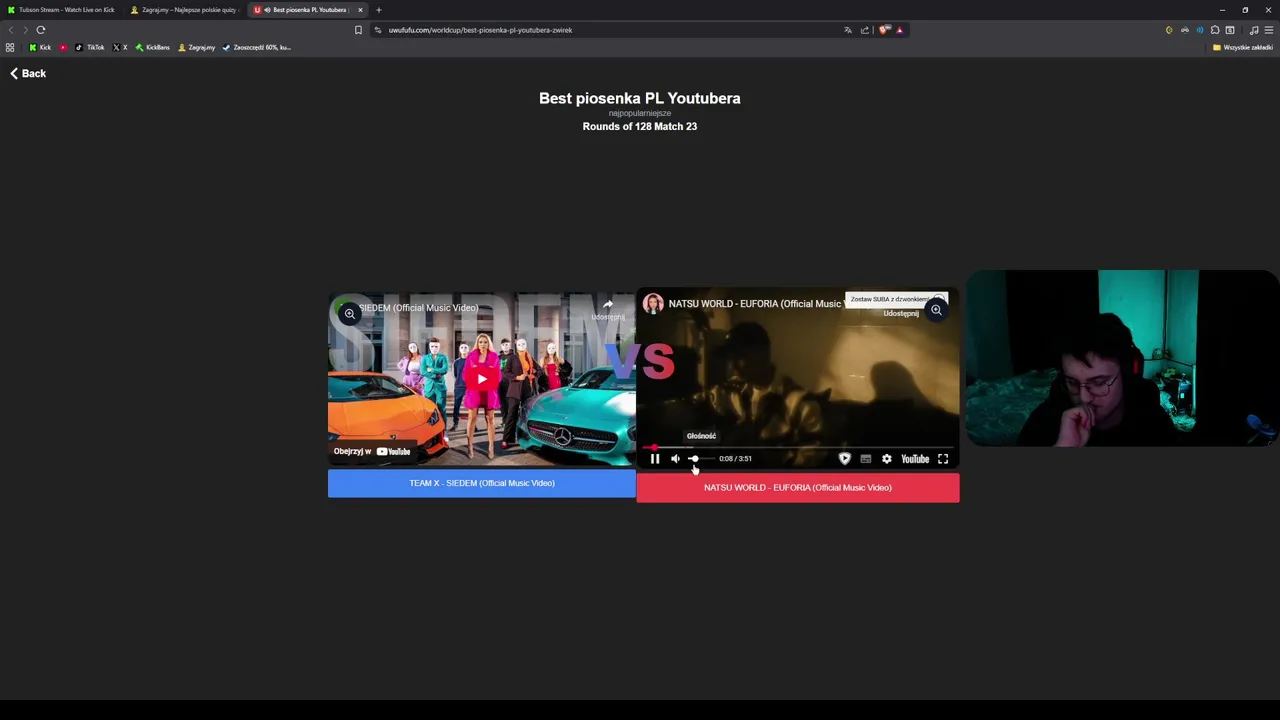Image resolution: width=1280 pixels, height=720 pixels.
Task: Click the browser forward arrow
Action: click(25, 30)
